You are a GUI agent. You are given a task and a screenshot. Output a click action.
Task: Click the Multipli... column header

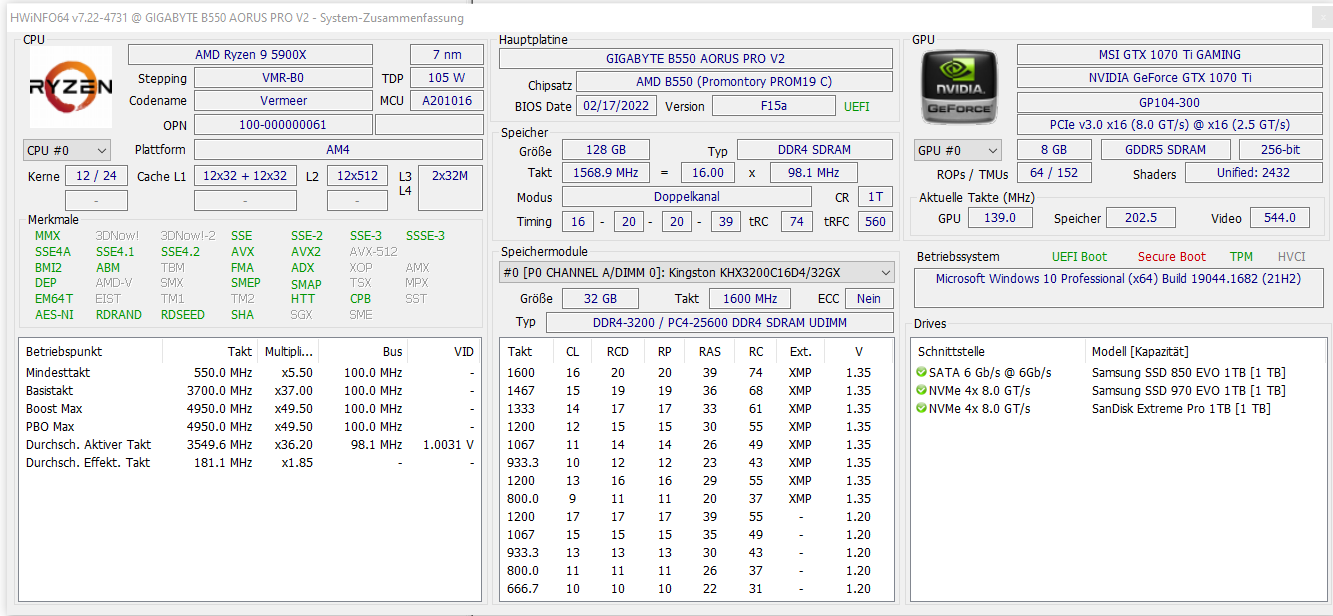pos(288,352)
